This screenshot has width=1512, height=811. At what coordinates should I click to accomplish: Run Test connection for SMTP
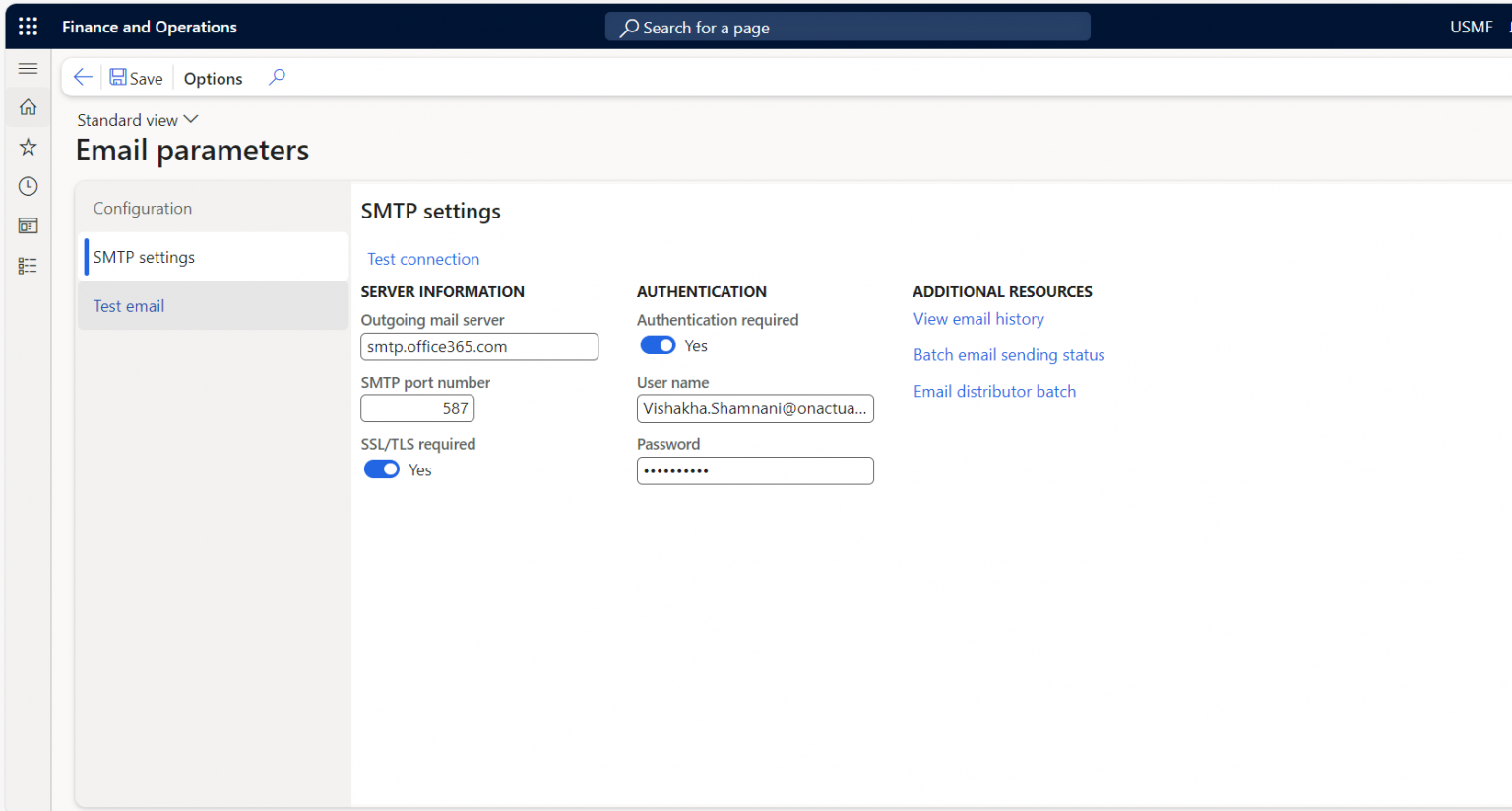(x=423, y=258)
